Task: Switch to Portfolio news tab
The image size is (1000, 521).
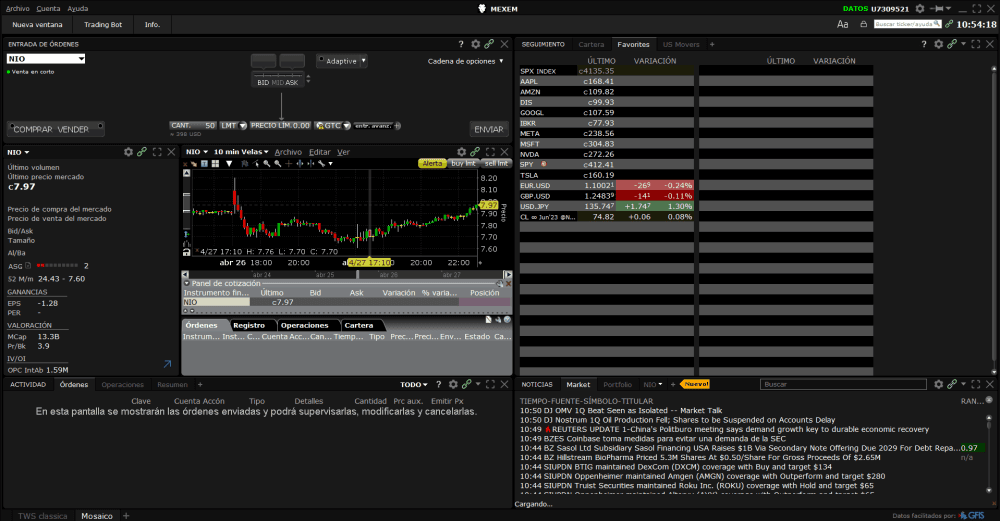Action: [617, 385]
